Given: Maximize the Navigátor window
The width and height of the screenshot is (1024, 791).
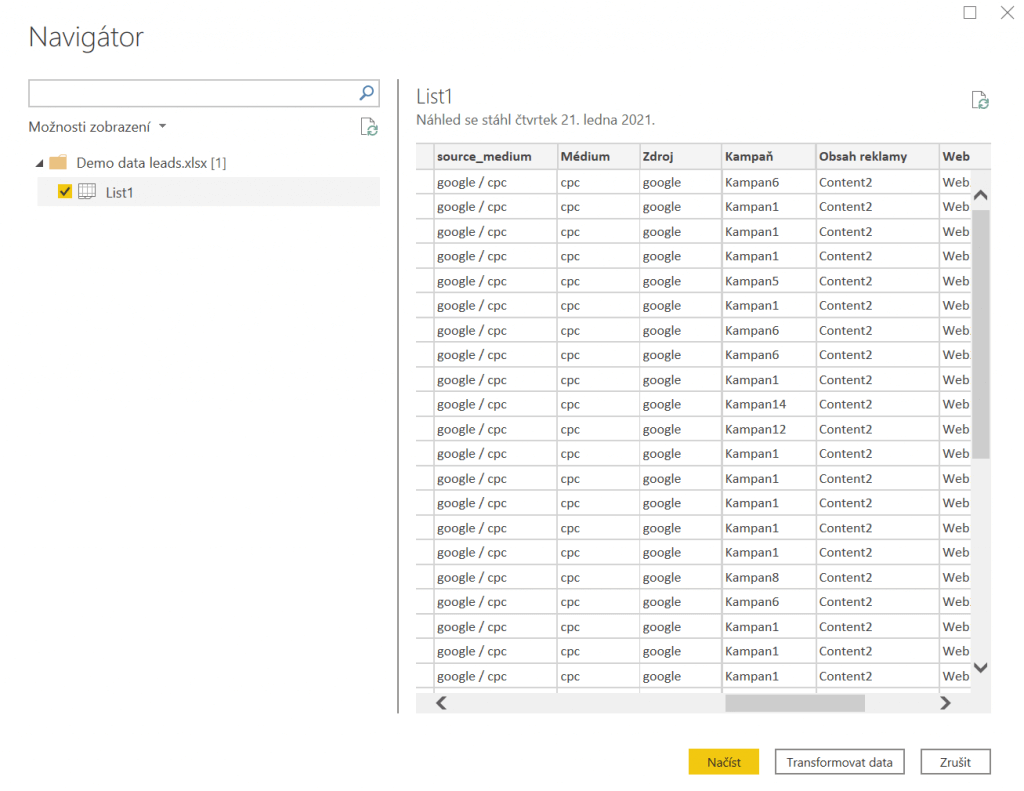Looking at the screenshot, I should tap(969, 13).
